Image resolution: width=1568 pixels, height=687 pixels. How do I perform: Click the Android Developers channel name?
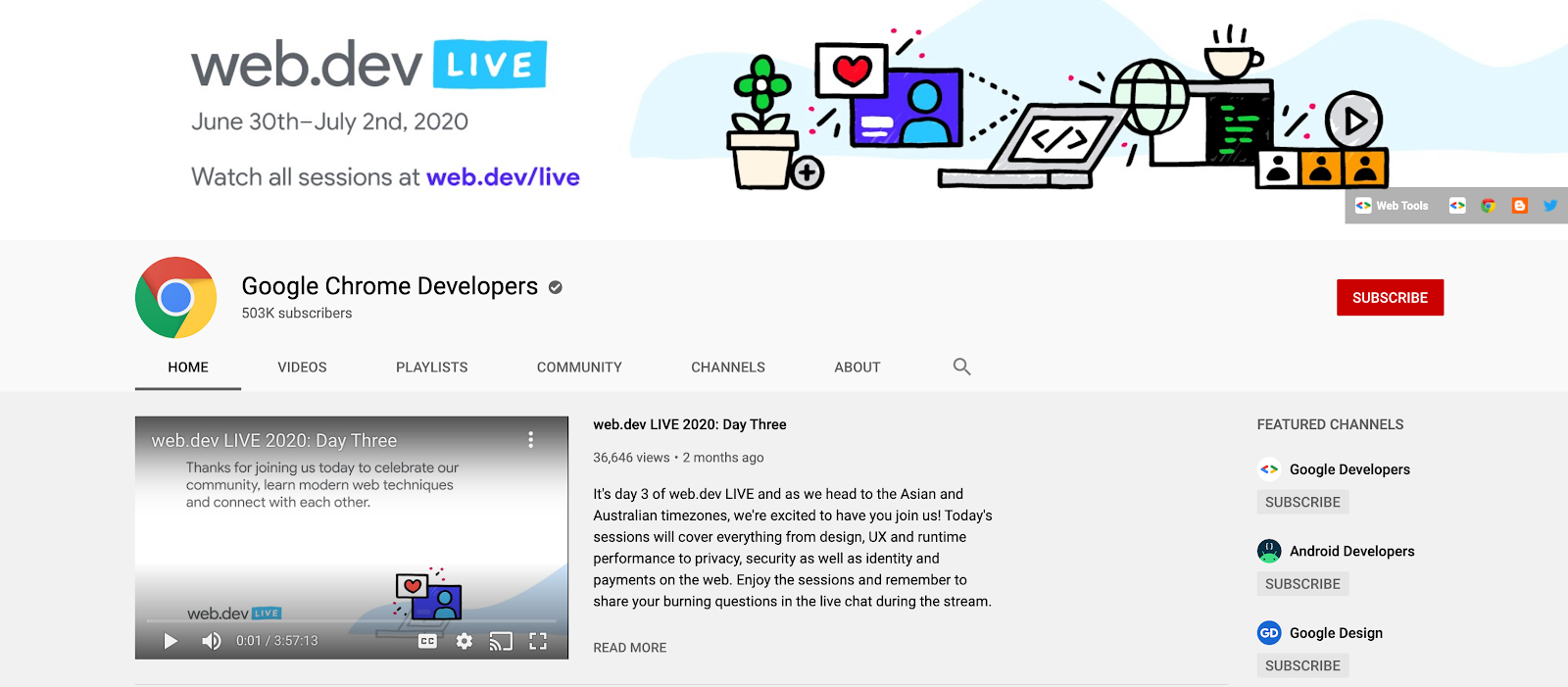(x=1352, y=551)
